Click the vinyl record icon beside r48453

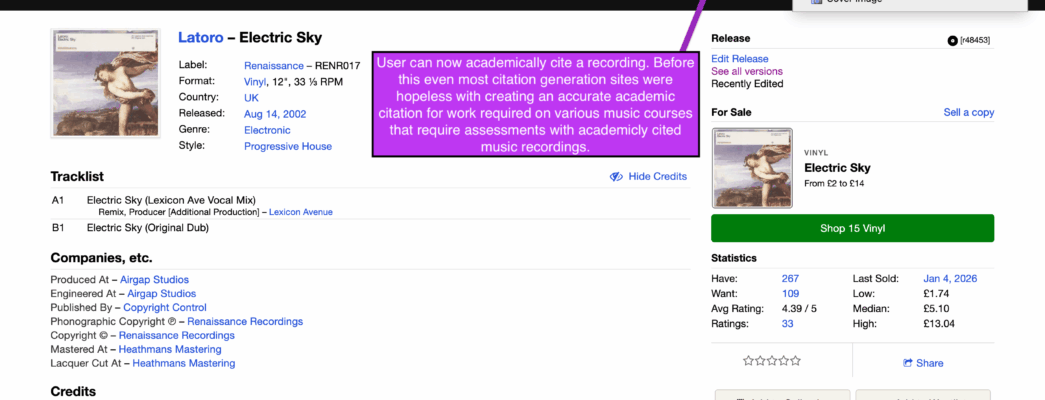pyautogui.click(x=952, y=40)
